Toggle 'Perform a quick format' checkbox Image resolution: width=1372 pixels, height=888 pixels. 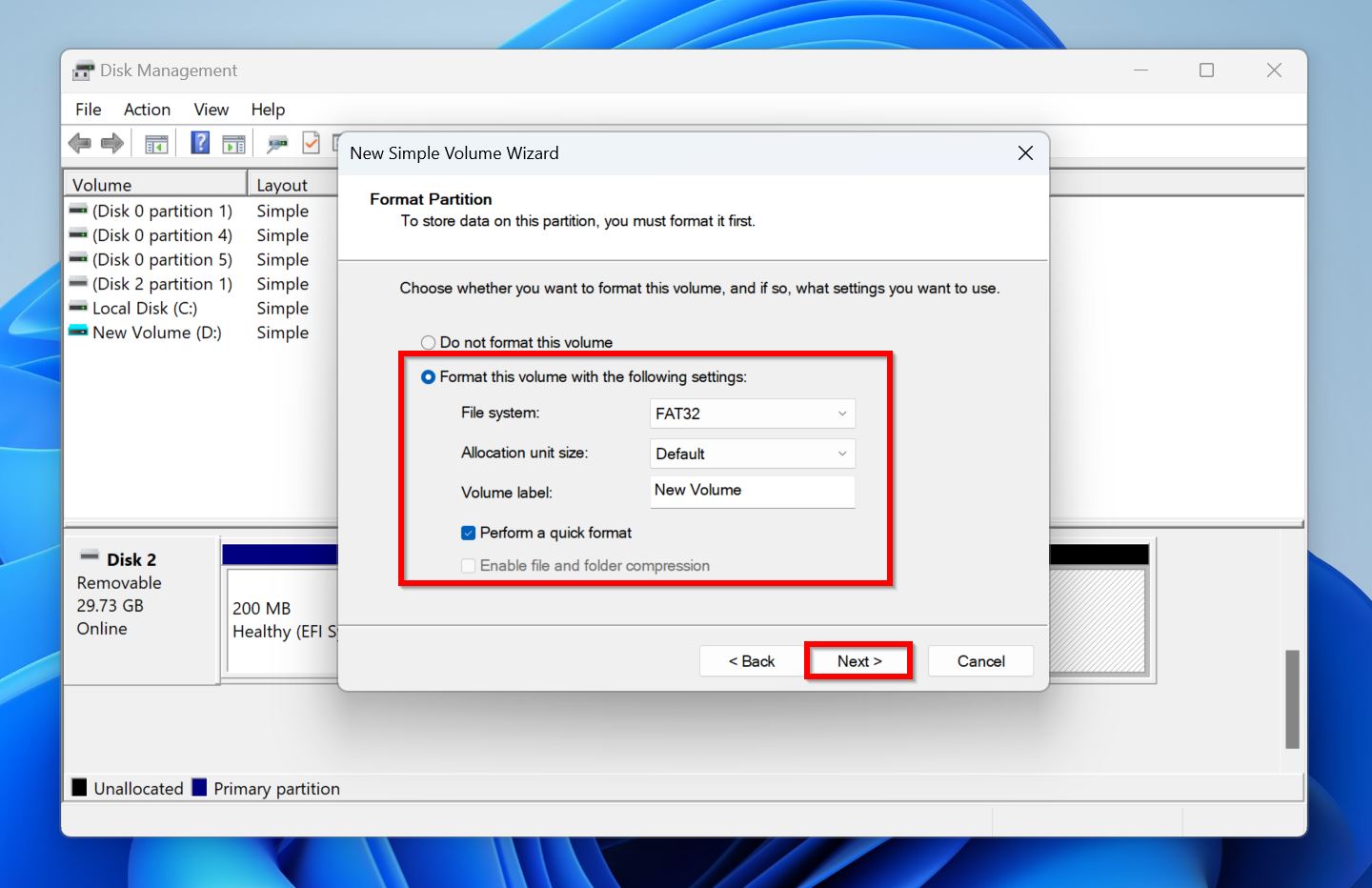[x=468, y=533]
